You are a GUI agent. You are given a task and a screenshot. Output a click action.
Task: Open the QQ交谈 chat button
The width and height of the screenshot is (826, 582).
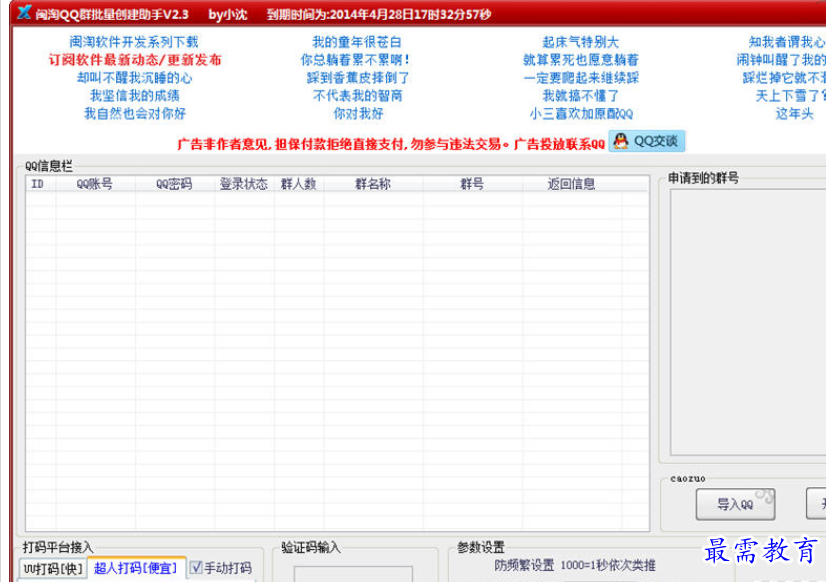pyautogui.click(x=646, y=141)
